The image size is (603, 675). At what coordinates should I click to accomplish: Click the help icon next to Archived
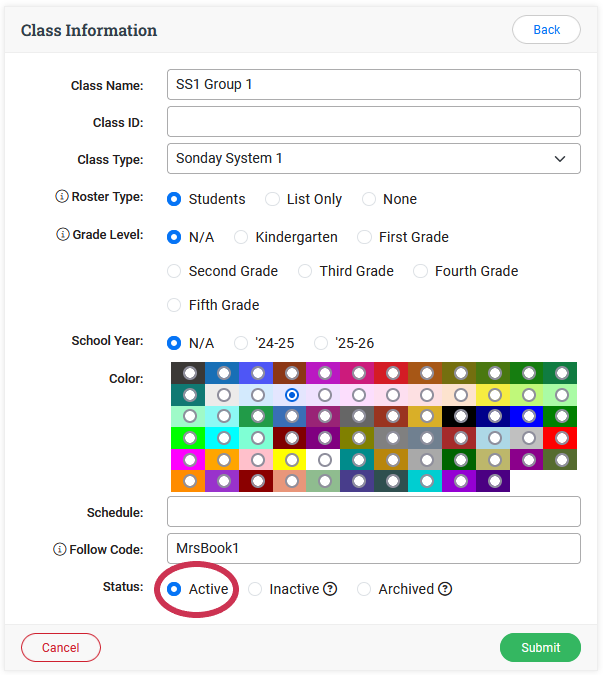point(445,589)
